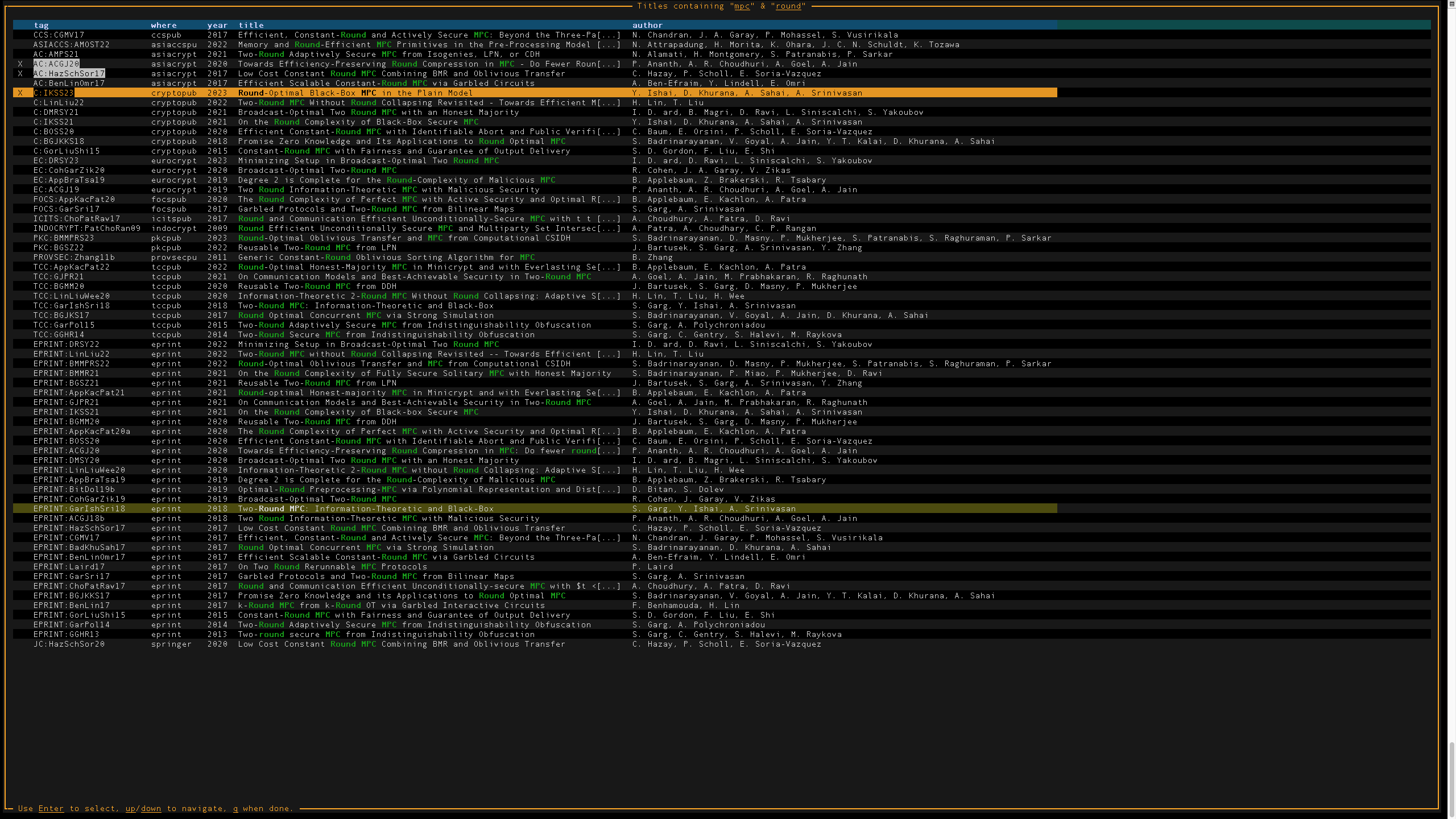
Task: Select the CCS:CGMV17 entry
Action: point(59,35)
